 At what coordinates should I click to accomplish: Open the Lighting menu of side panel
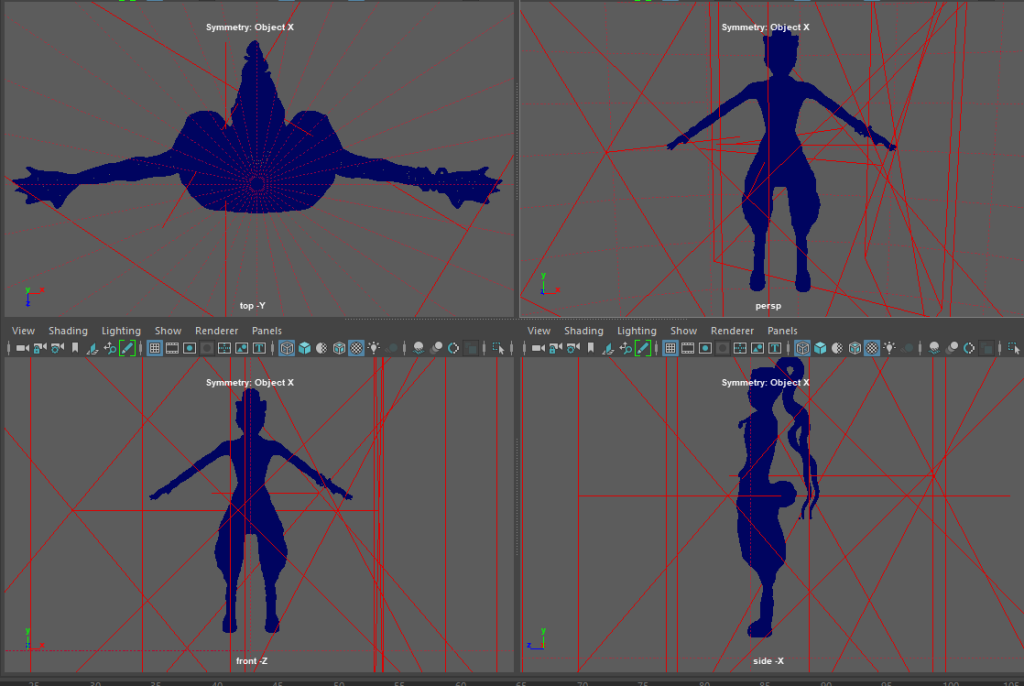point(636,331)
